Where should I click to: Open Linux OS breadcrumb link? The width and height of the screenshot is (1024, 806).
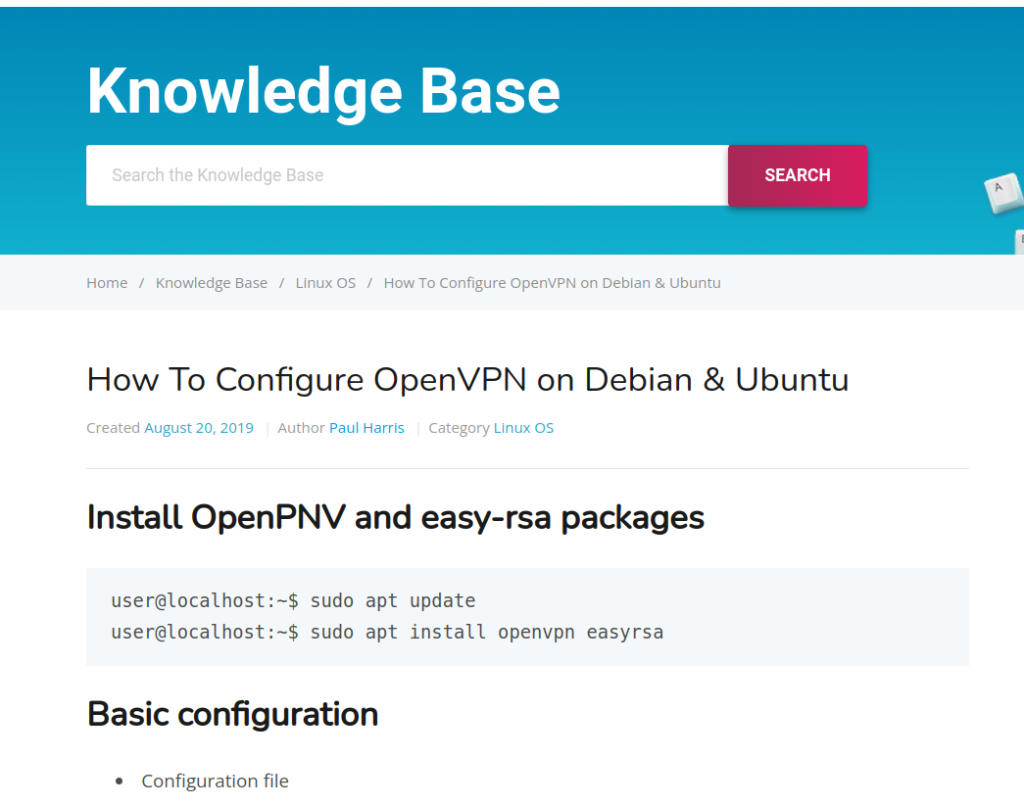(325, 283)
